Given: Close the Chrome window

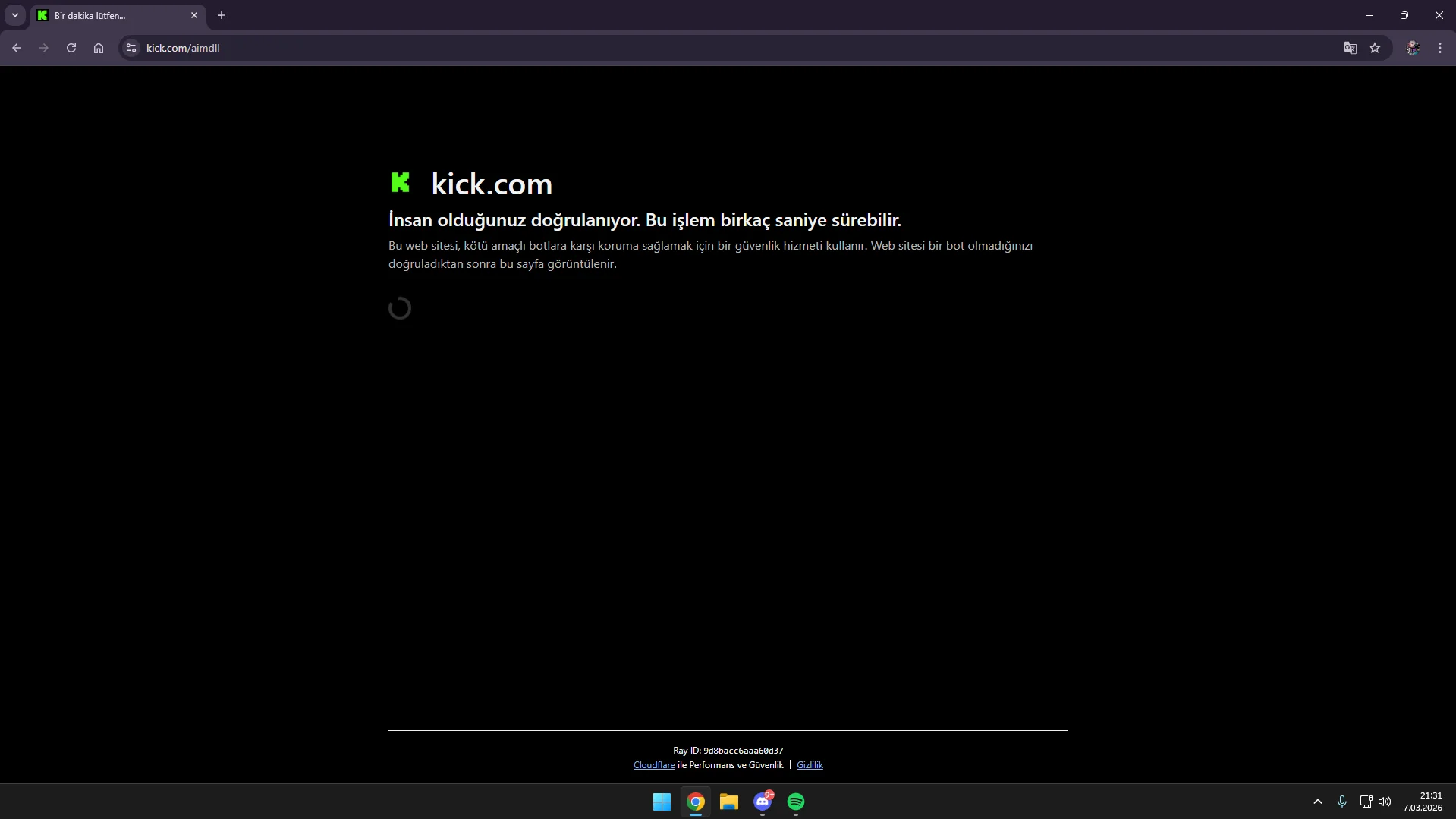Looking at the screenshot, I should [1439, 15].
